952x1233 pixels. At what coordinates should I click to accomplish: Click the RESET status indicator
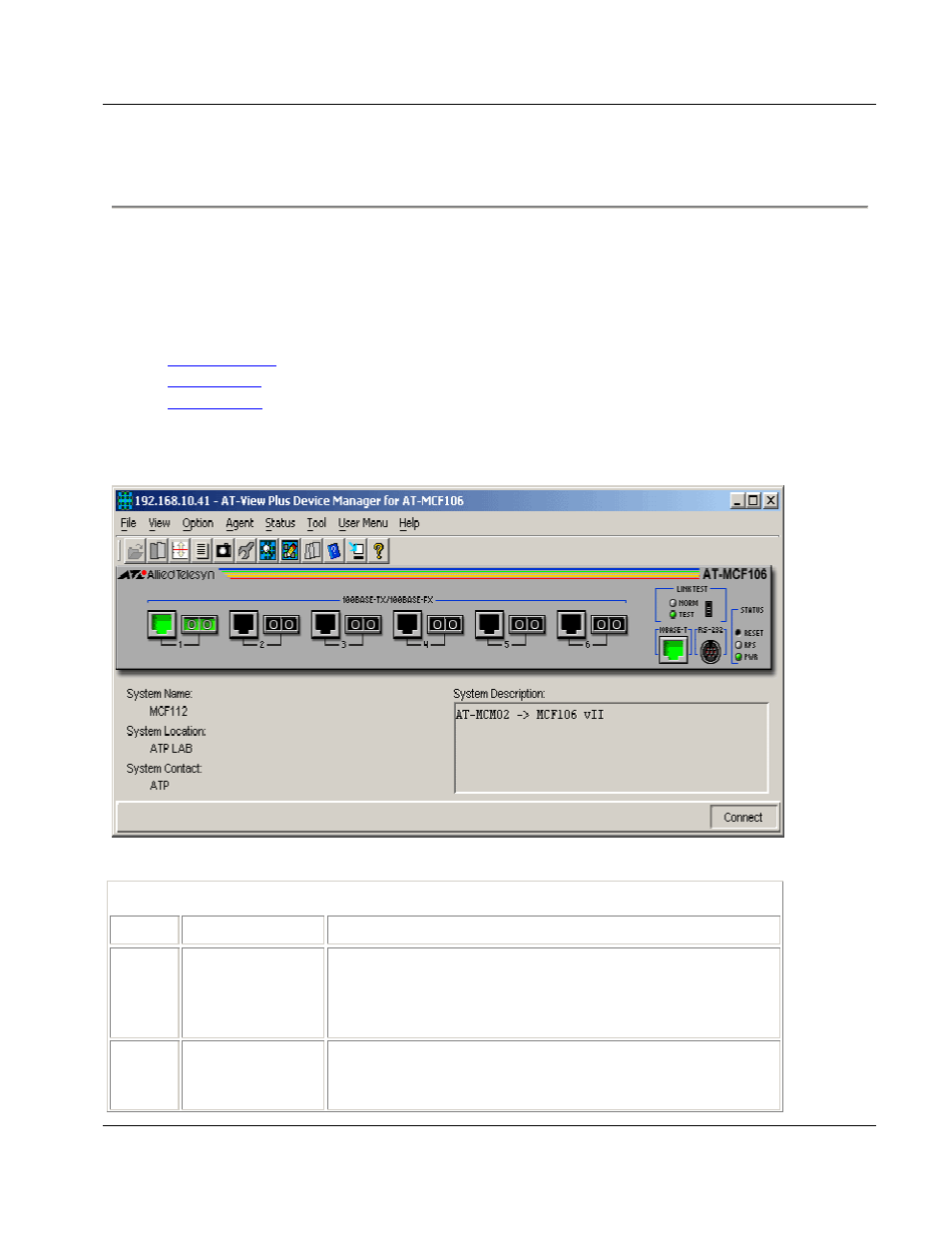pyautogui.click(x=738, y=633)
